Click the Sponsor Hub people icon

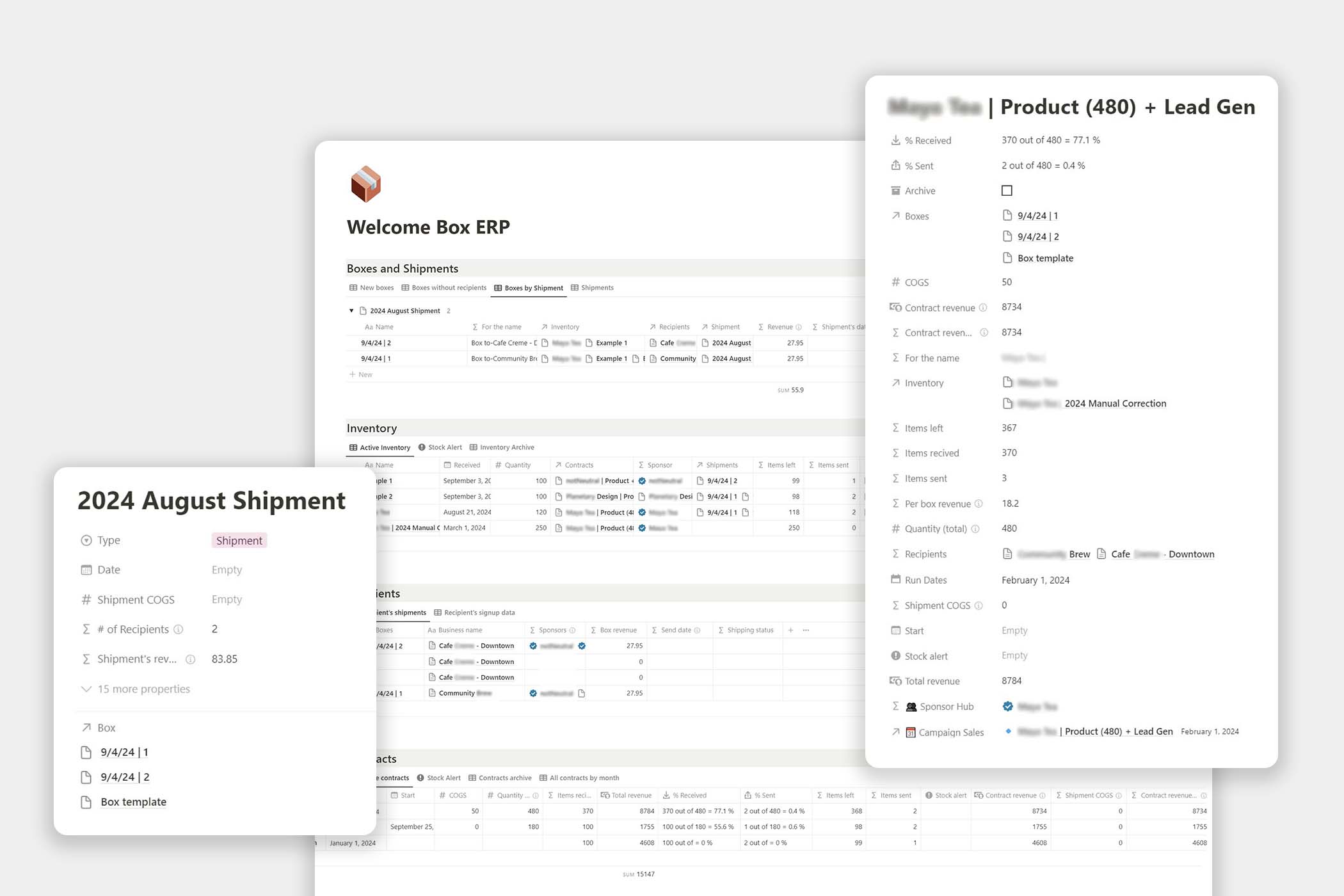[911, 706]
